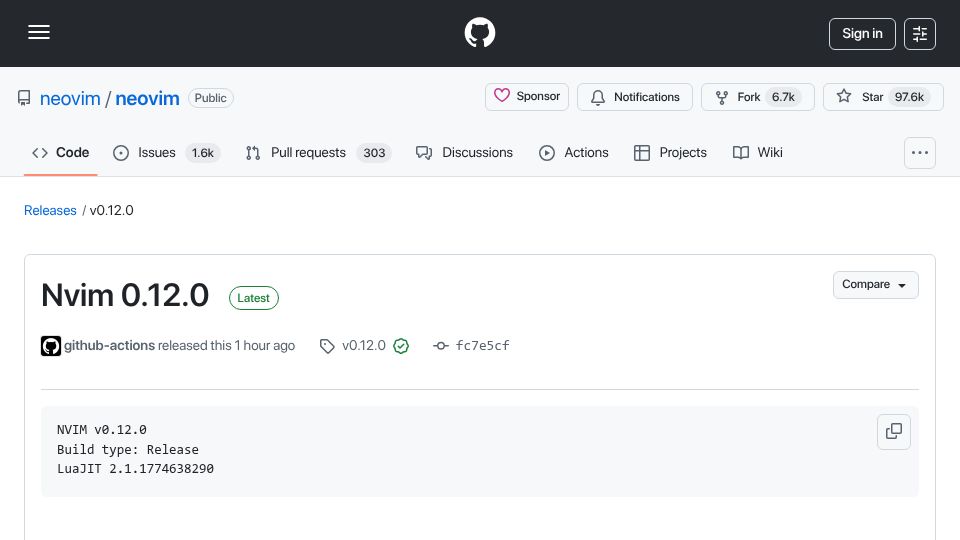Open the hamburger navigation menu
This screenshot has height=540, width=960.
pyautogui.click(x=39, y=32)
